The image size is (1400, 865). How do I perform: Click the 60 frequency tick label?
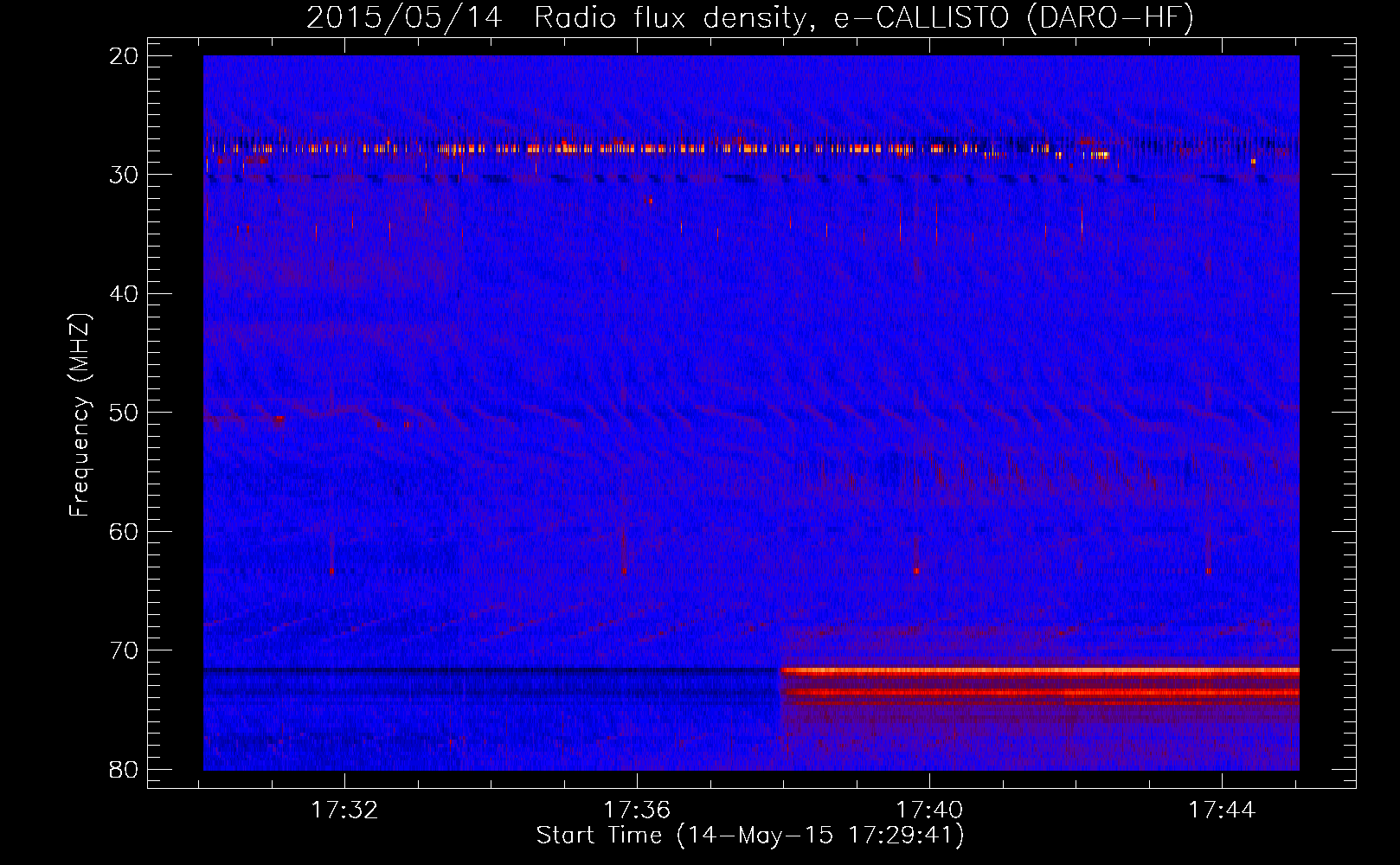[x=125, y=531]
